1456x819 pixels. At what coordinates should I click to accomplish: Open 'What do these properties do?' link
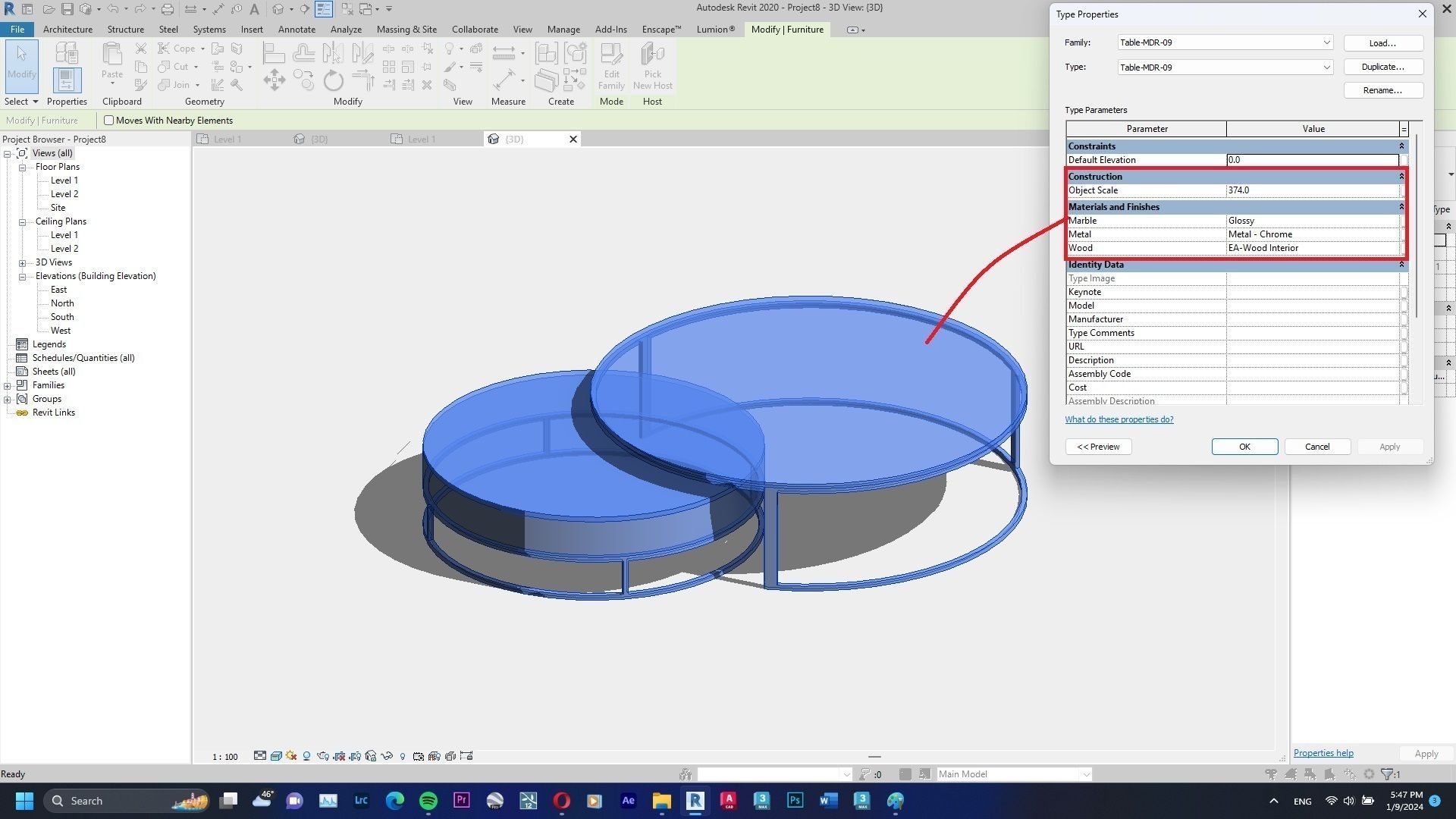[1119, 419]
